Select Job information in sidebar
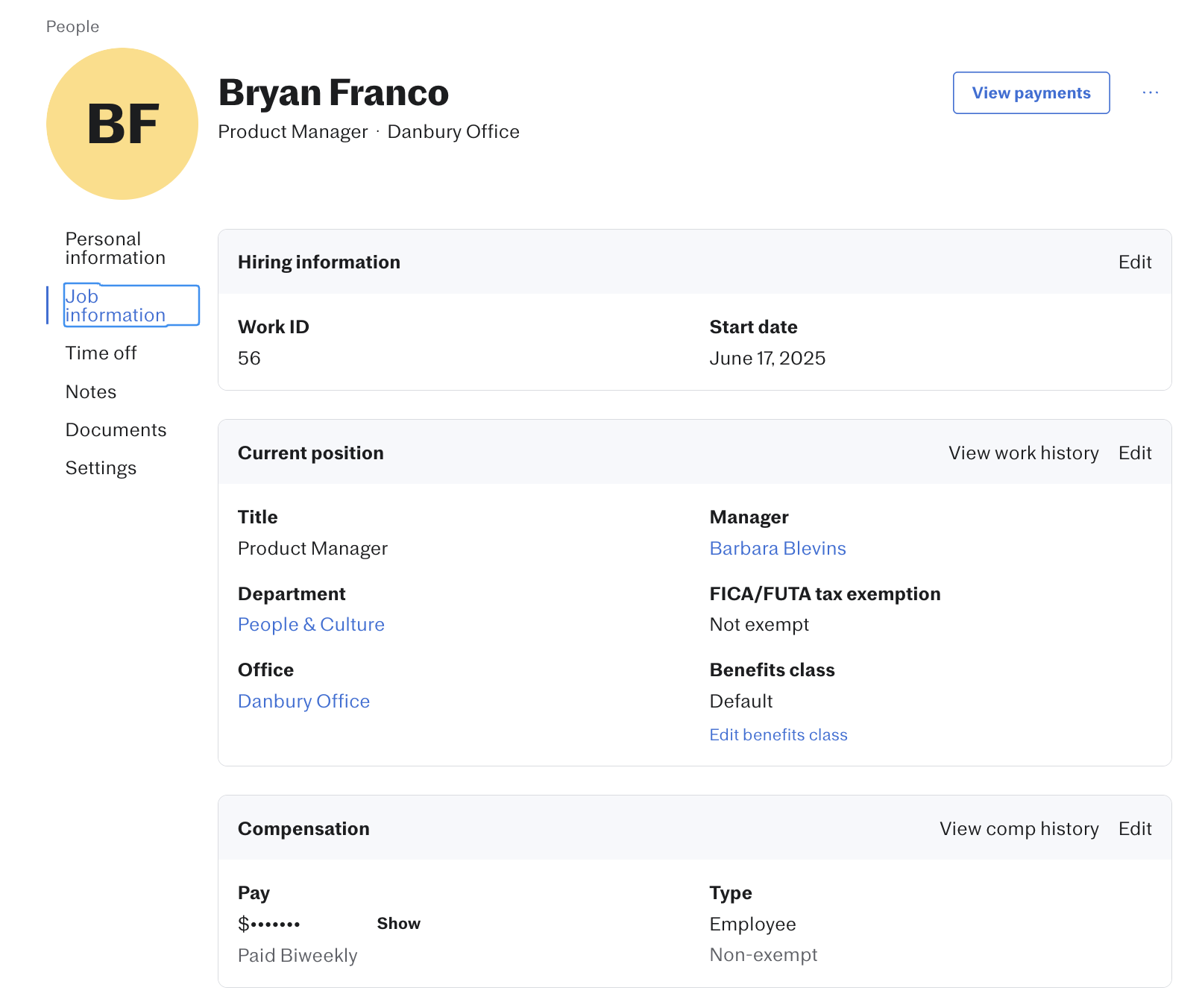This screenshot has width=1202, height=1008. tap(130, 306)
